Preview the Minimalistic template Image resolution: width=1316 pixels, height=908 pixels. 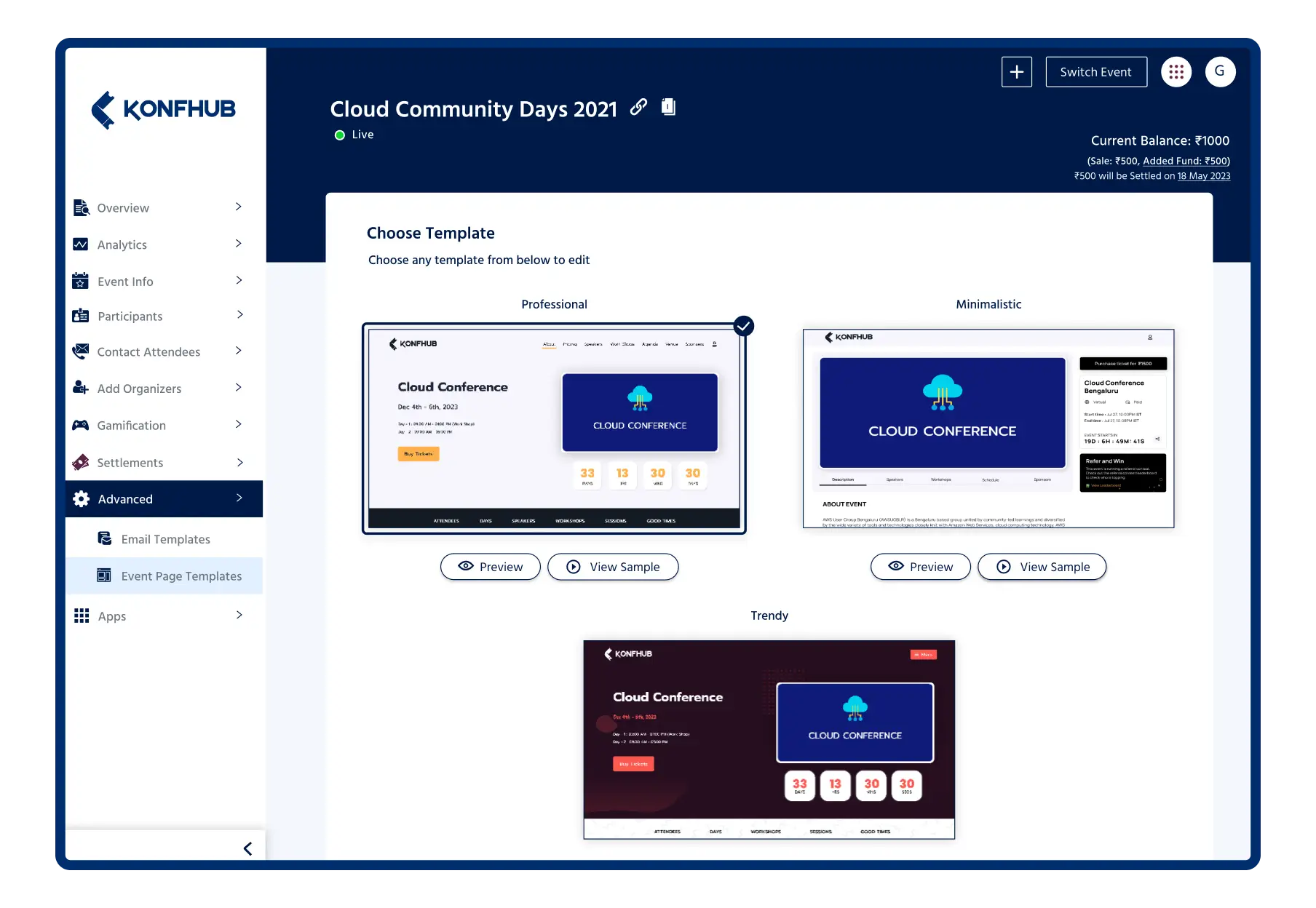(921, 567)
